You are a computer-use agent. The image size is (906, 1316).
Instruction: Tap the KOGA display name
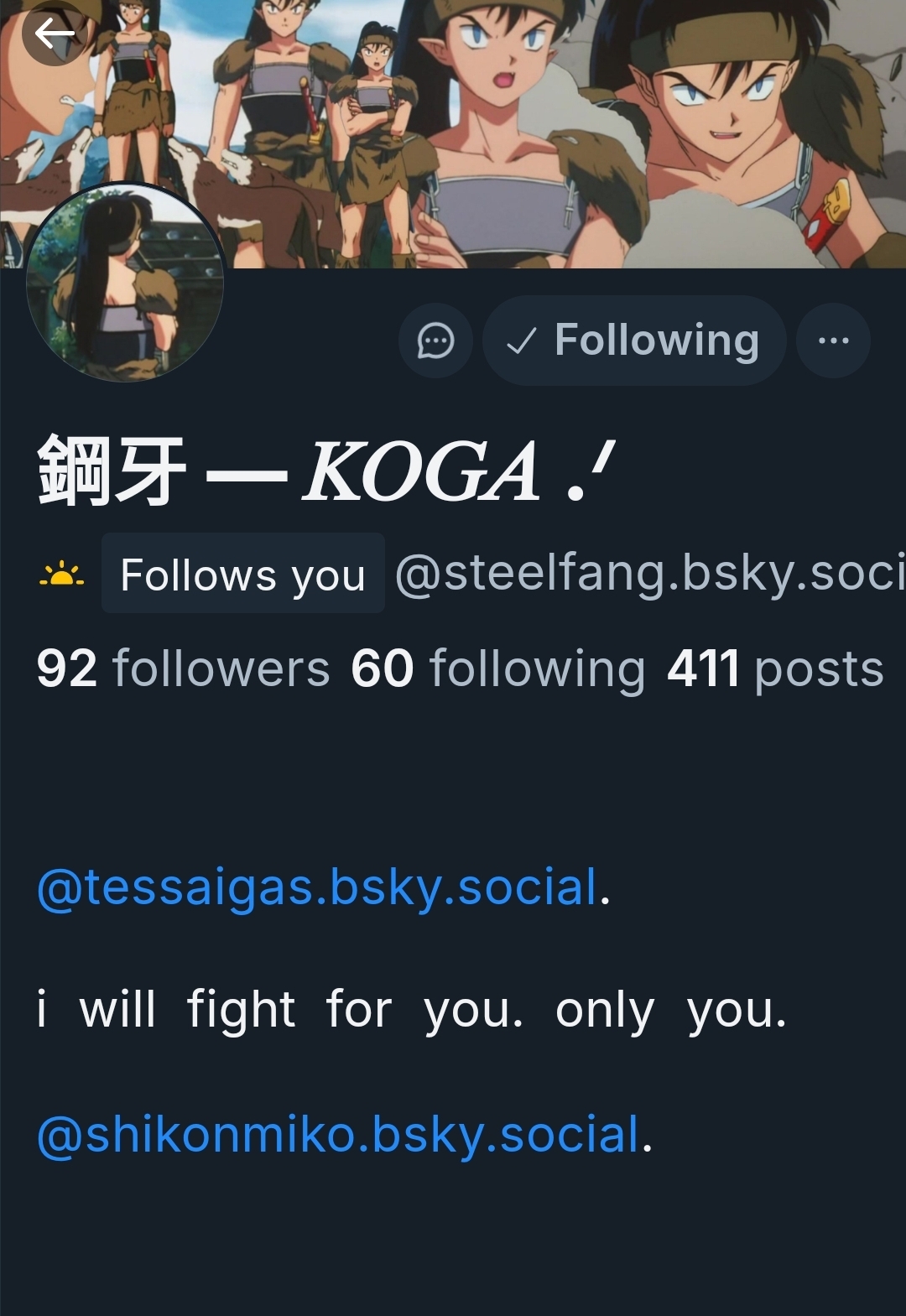pyautogui.click(x=421, y=473)
